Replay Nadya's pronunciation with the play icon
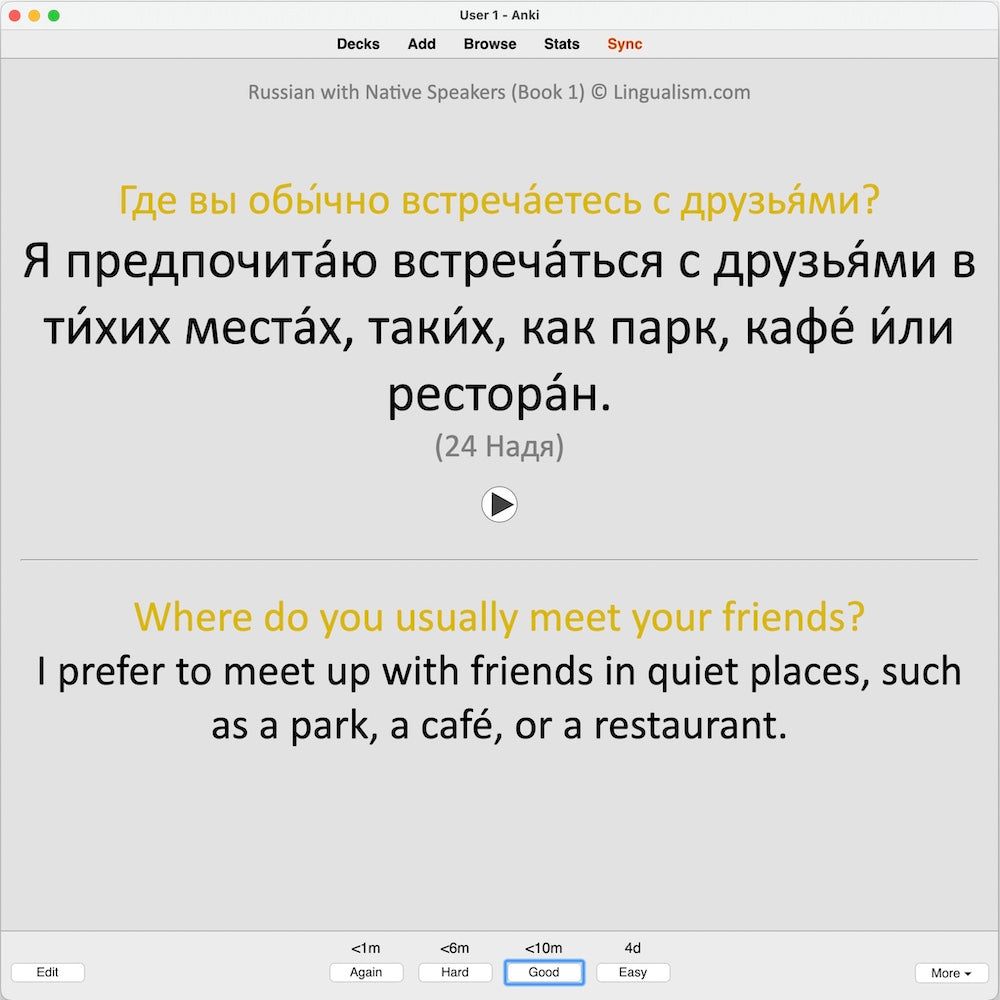 [500, 505]
